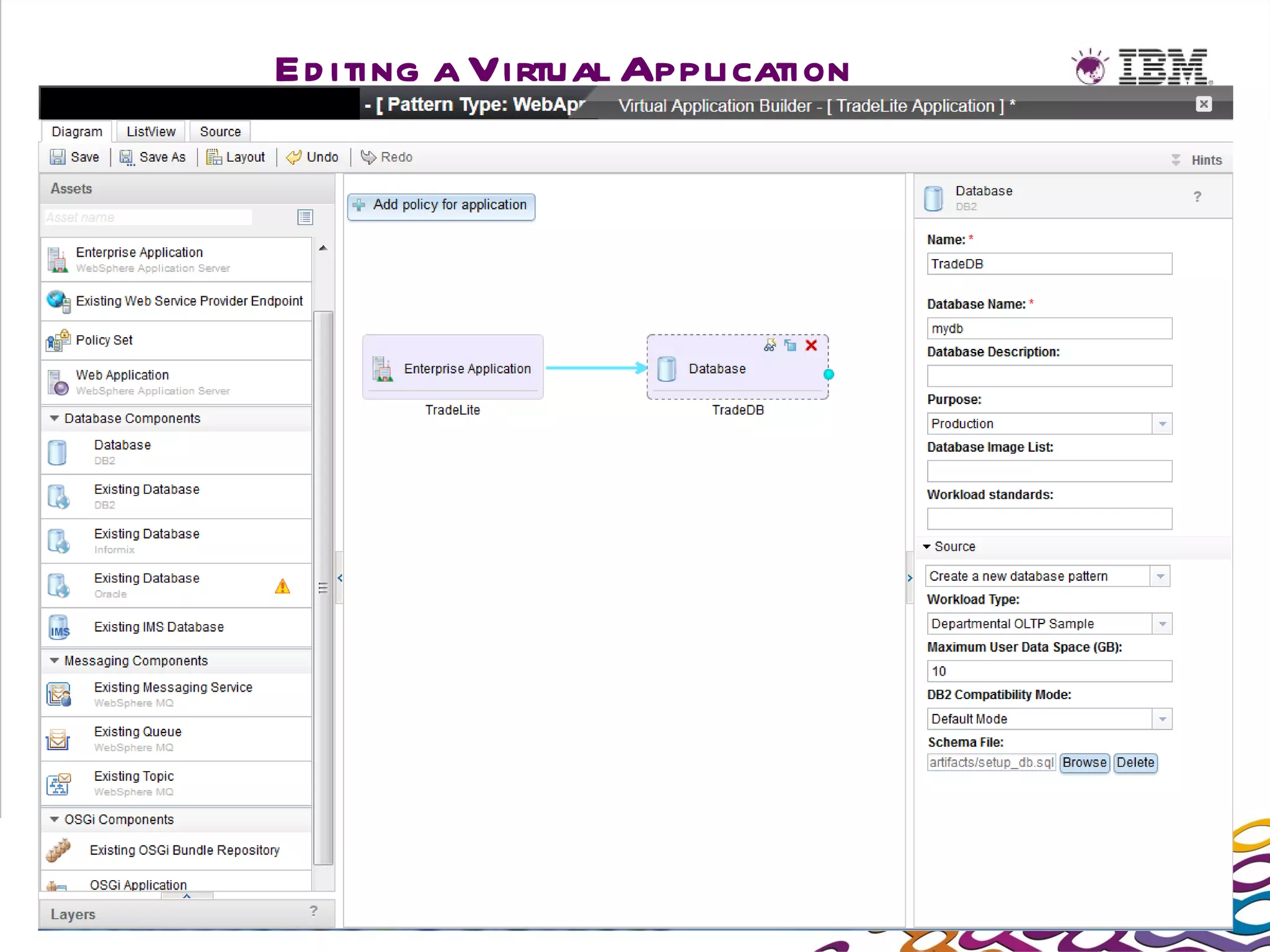Click the Database Name field
Viewport: 1270px width, 952px height.
[x=1049, y=328]
